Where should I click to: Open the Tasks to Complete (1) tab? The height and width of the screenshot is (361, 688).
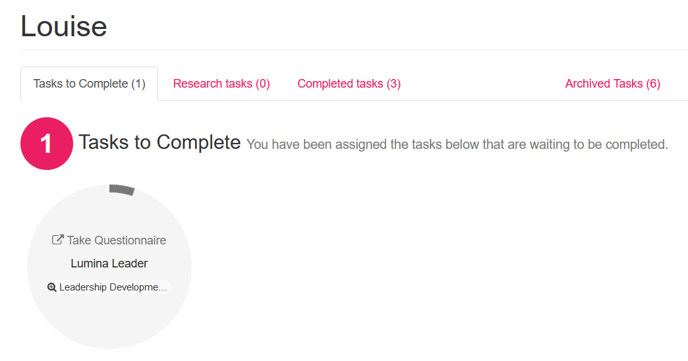[89, 83]
